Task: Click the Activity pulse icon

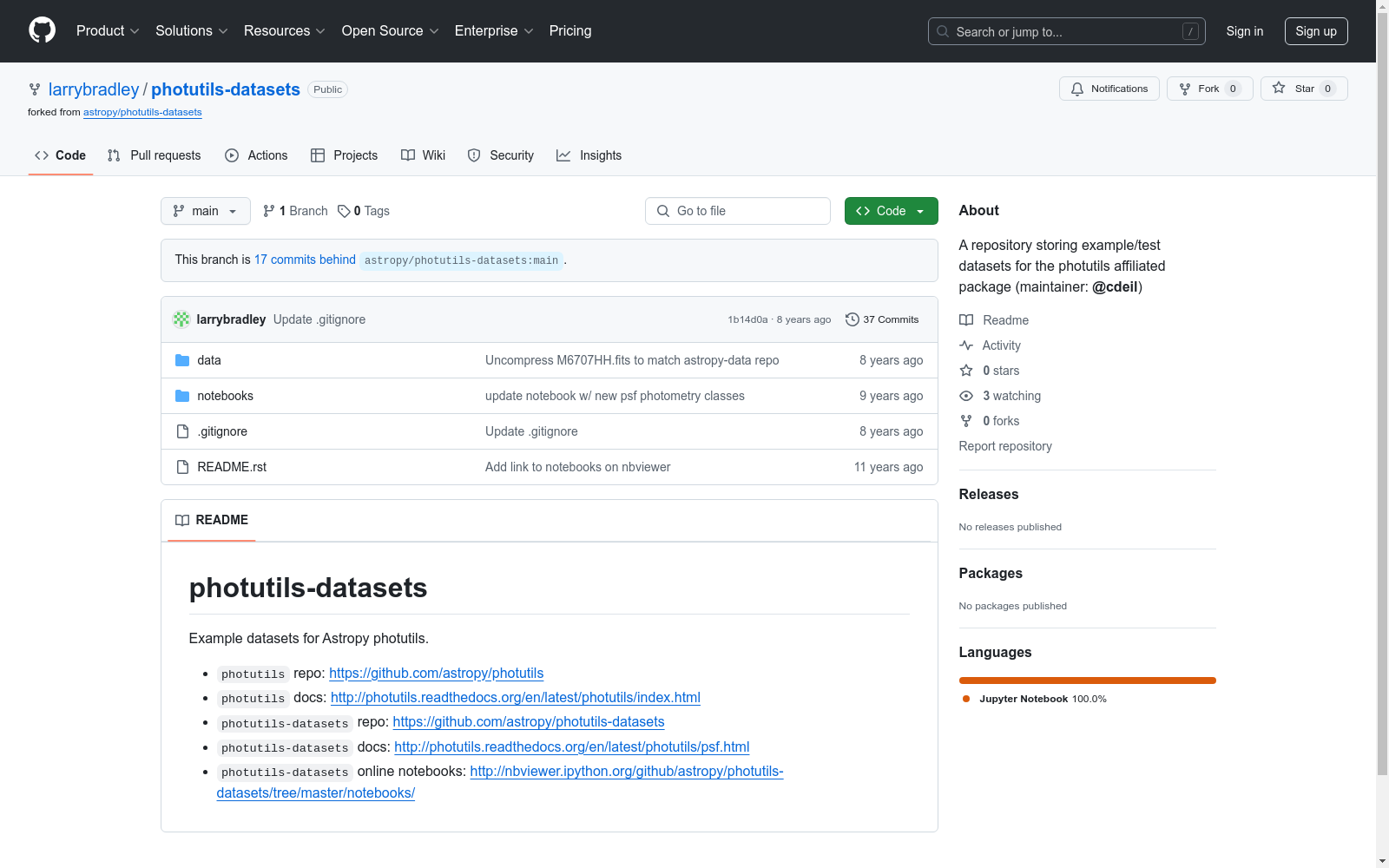Action: 966,345
